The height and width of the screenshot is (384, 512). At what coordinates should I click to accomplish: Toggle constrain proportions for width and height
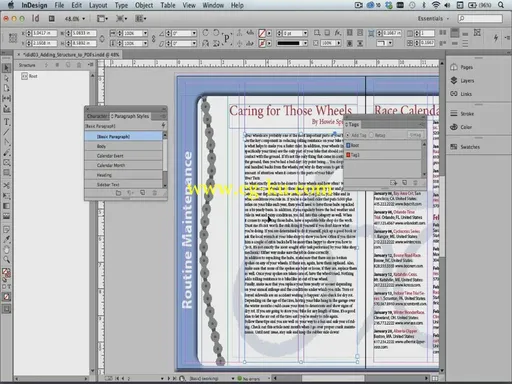pyautogui.click(x=102, y=38)
